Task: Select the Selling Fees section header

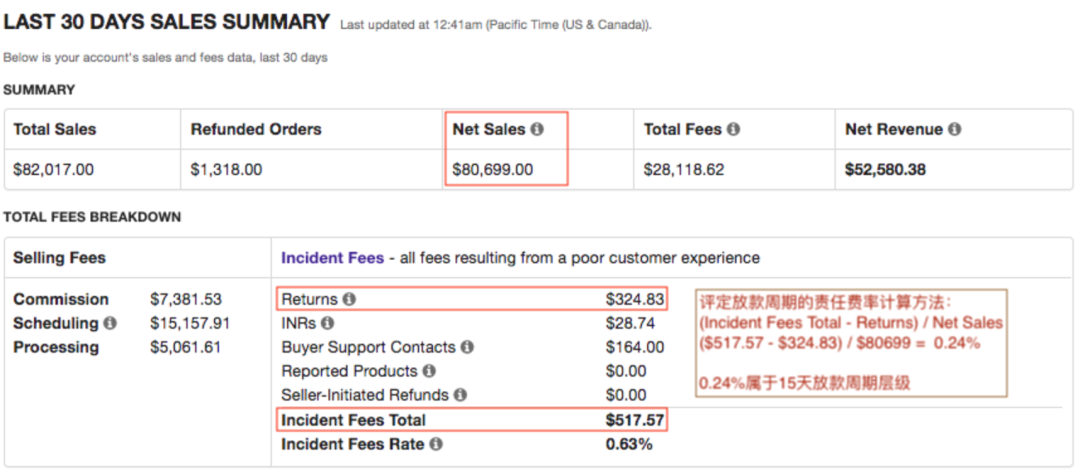Action: point(59,258)
